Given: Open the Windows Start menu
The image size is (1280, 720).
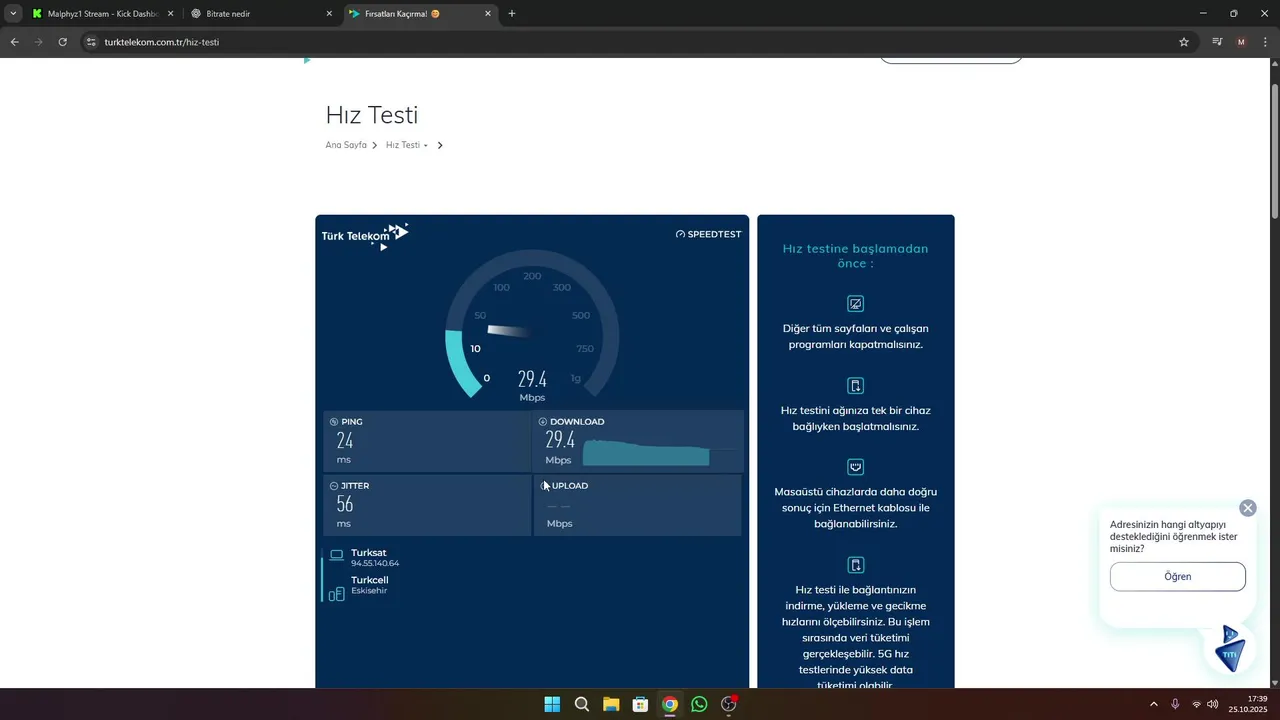Looking at the screenshot, I should click(x=552, y=704).
